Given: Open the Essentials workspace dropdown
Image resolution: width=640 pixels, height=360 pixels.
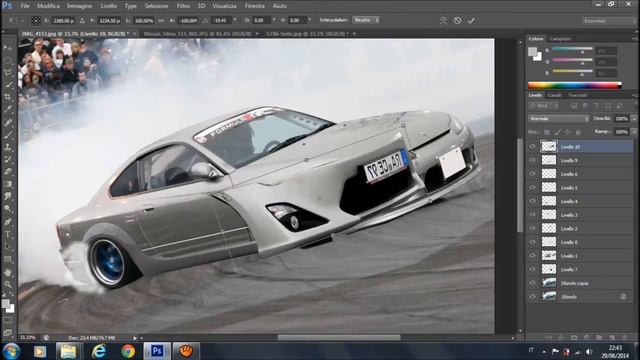Looking at the screenshot, I should point(608,21).
